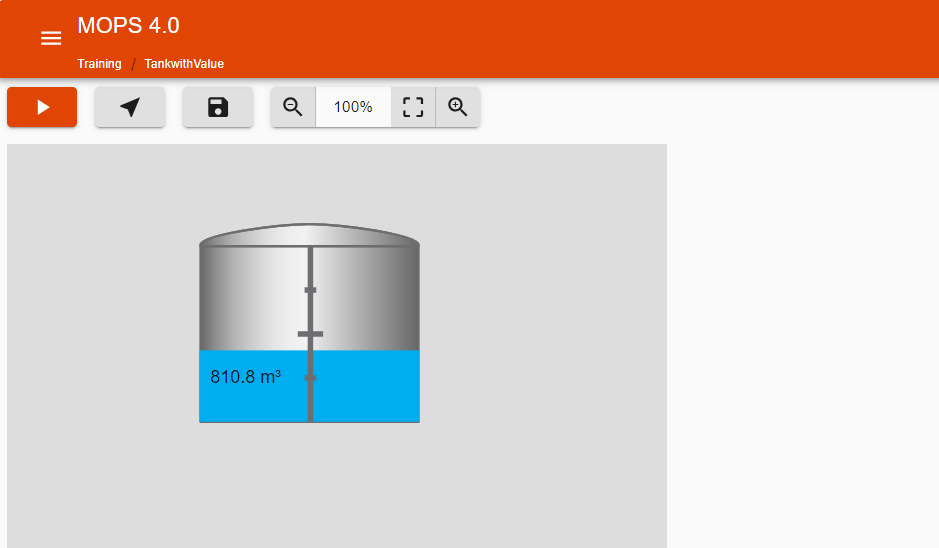This screenshot has height=548, width=939.
Task: Zoom in with the plus magnifier
Action: (458, 107)
